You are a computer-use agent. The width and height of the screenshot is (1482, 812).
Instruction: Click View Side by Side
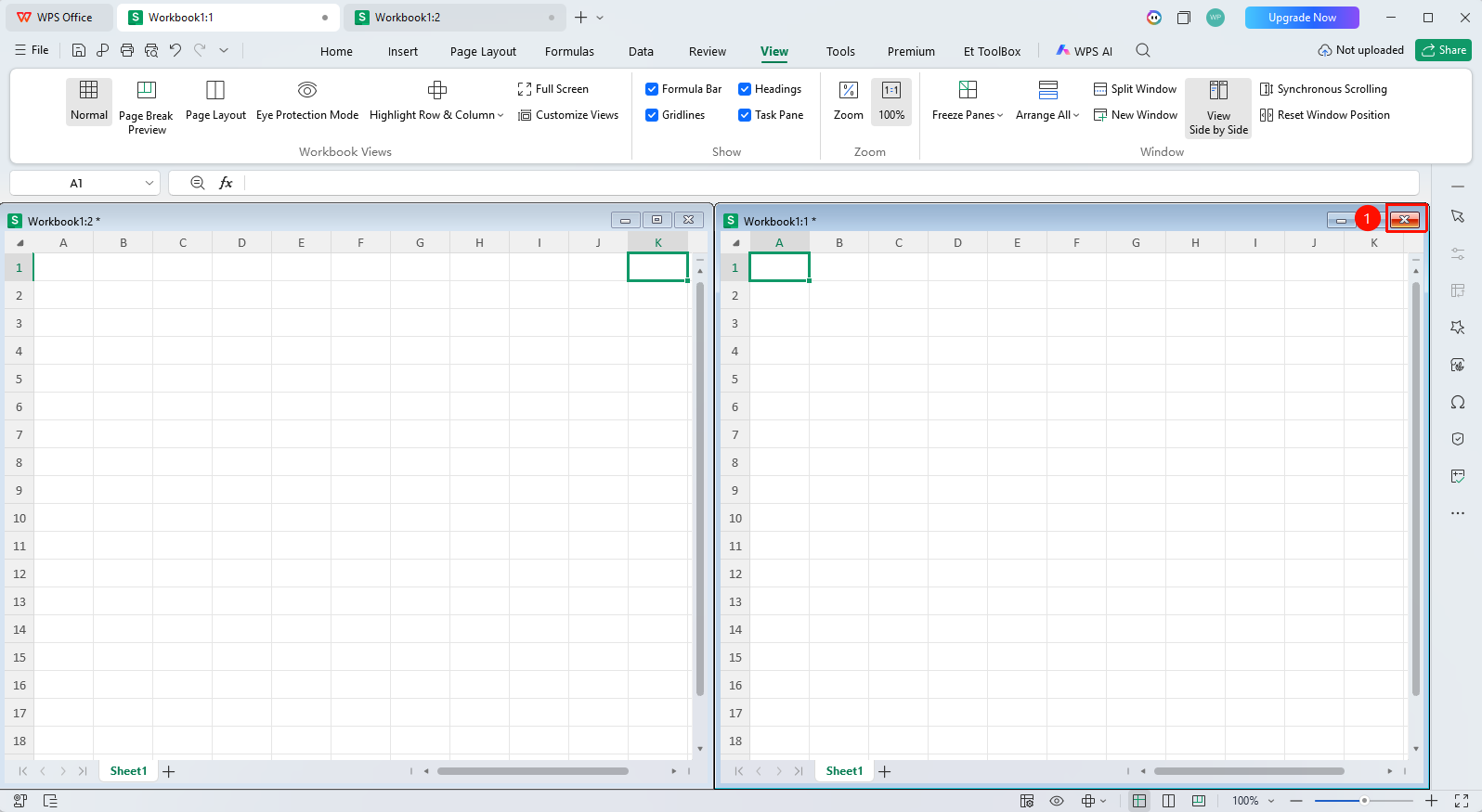click(x=1218, y=108)
